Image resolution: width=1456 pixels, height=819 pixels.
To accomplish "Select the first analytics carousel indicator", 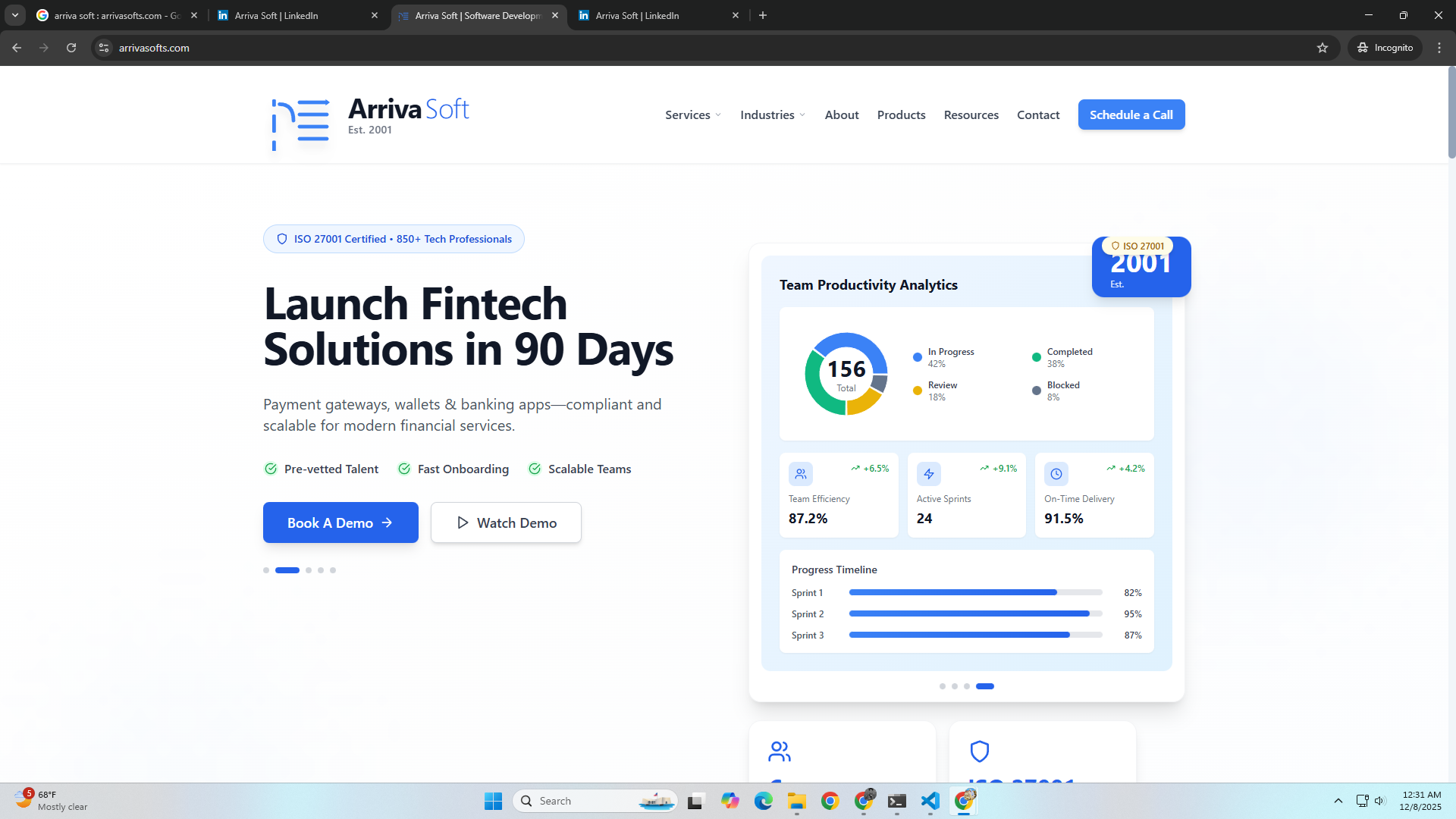I will point(943,686).
